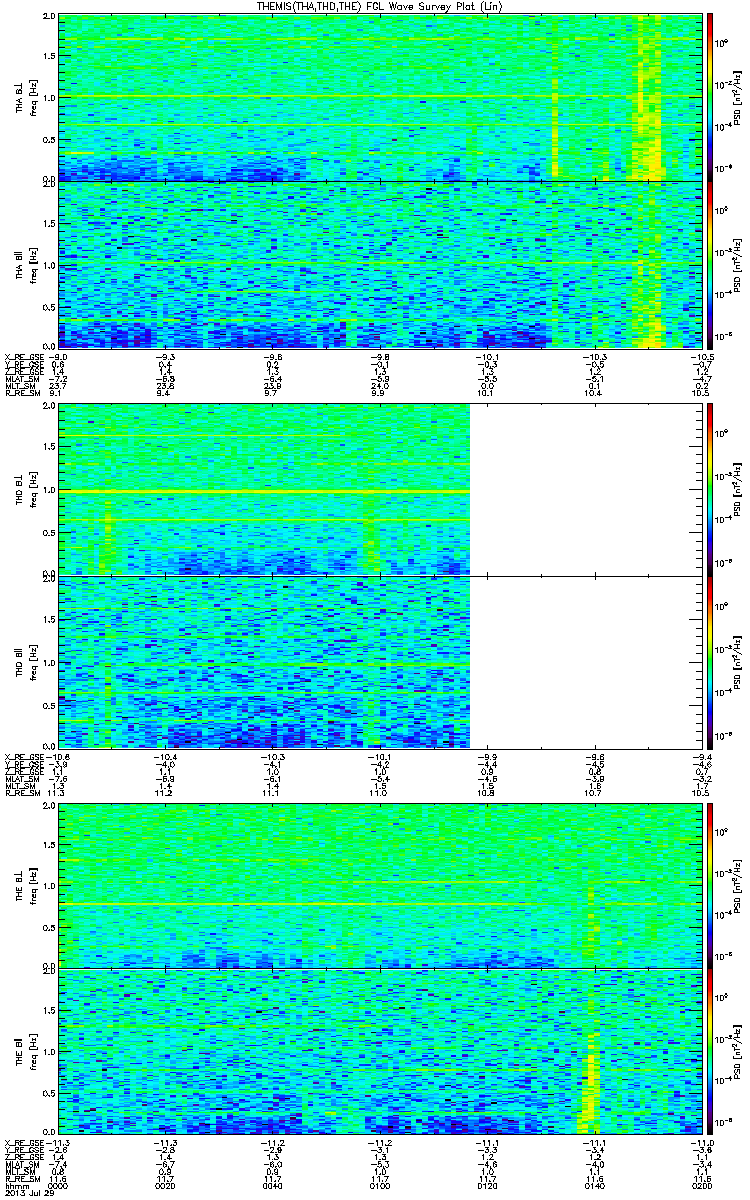Click the THA B⊥ spectrogram panel
This screenshot has width=750, height=1200.
coord(381,97)
